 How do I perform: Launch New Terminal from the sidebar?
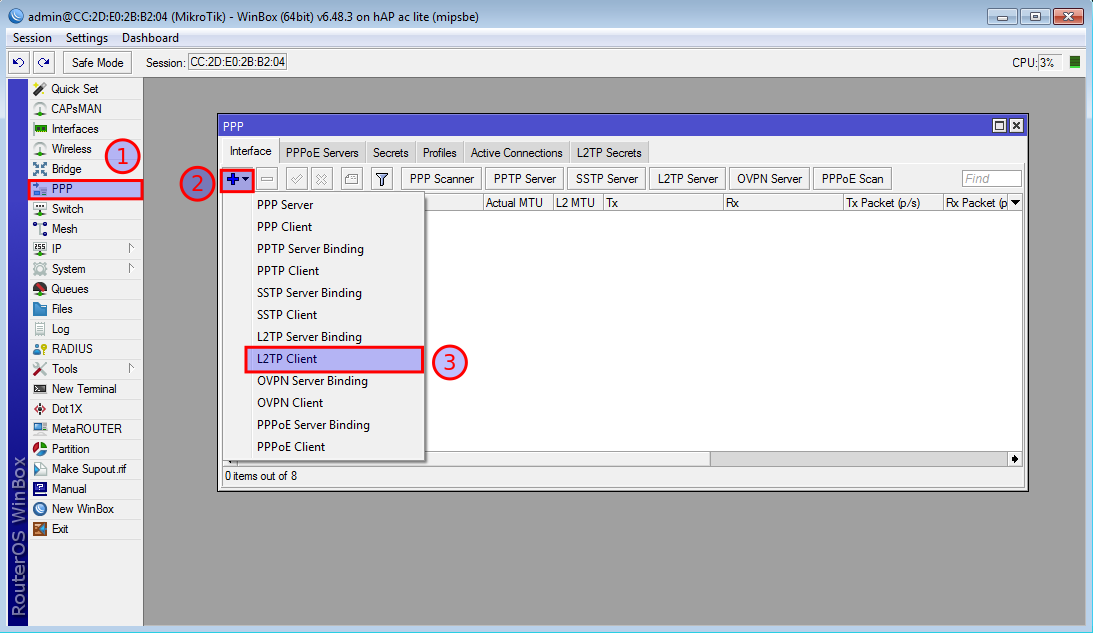tap(86, 389)
